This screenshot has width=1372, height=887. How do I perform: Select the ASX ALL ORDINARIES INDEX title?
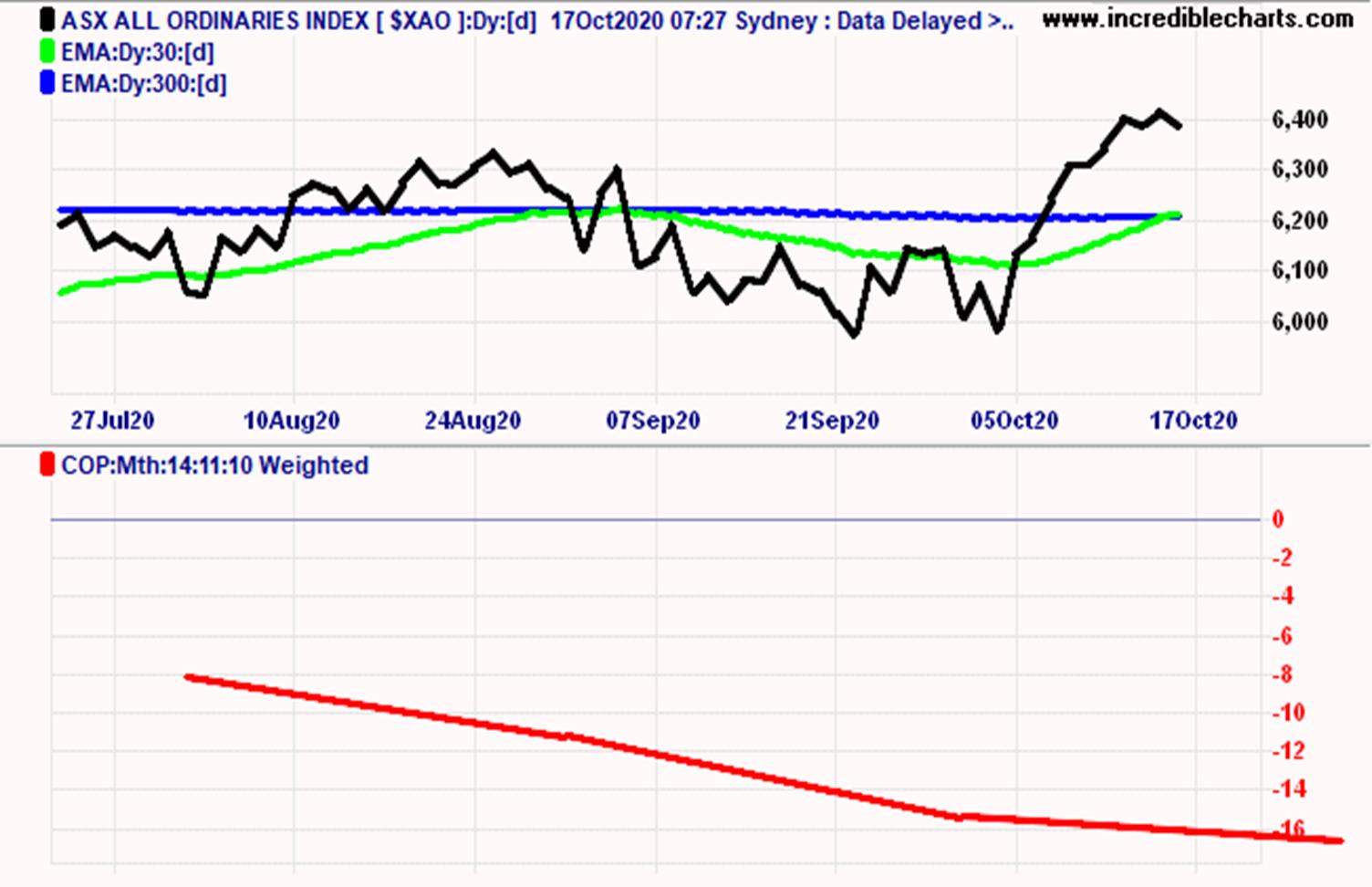click(214, 20)
